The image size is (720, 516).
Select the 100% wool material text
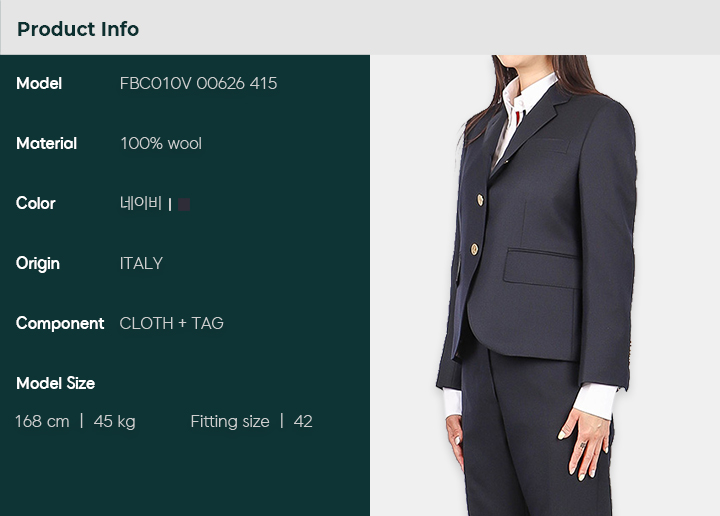[x=161, y=144]
